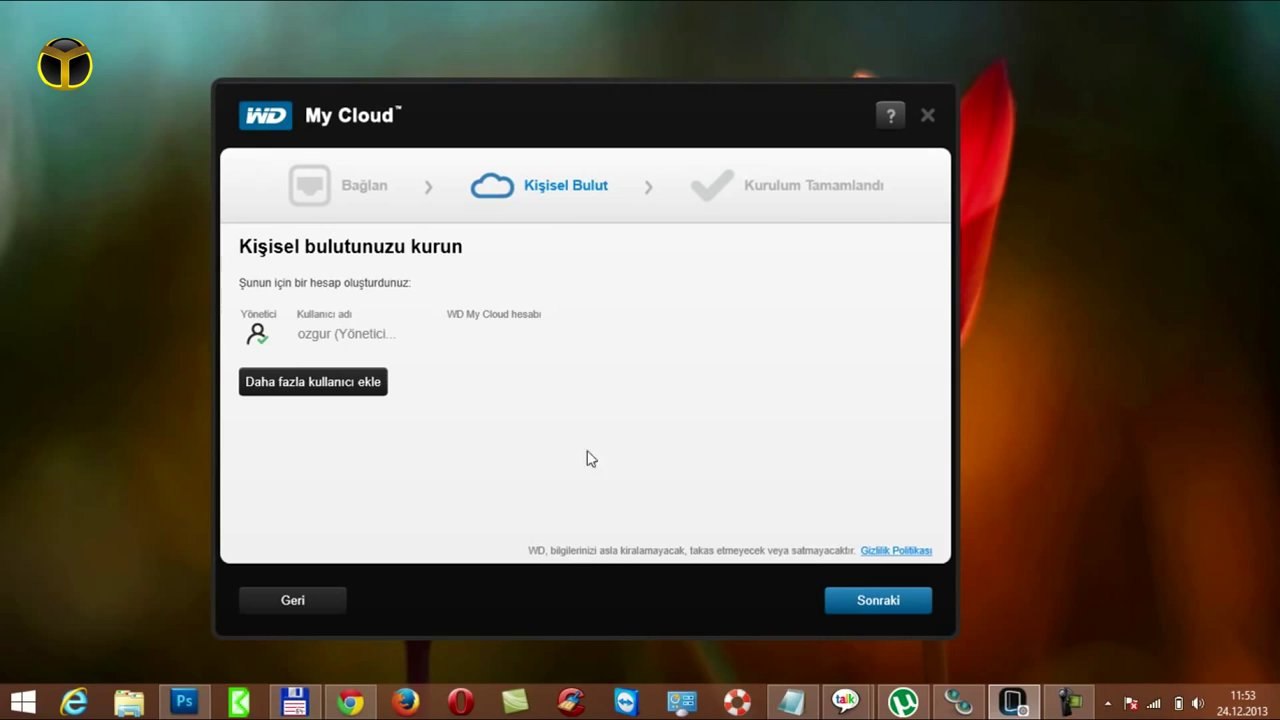This screenshot has width=1280, height=720.
Task: Click the 'Kişisel bulutunuzu kurun' heading
Action: pos(351,247)
